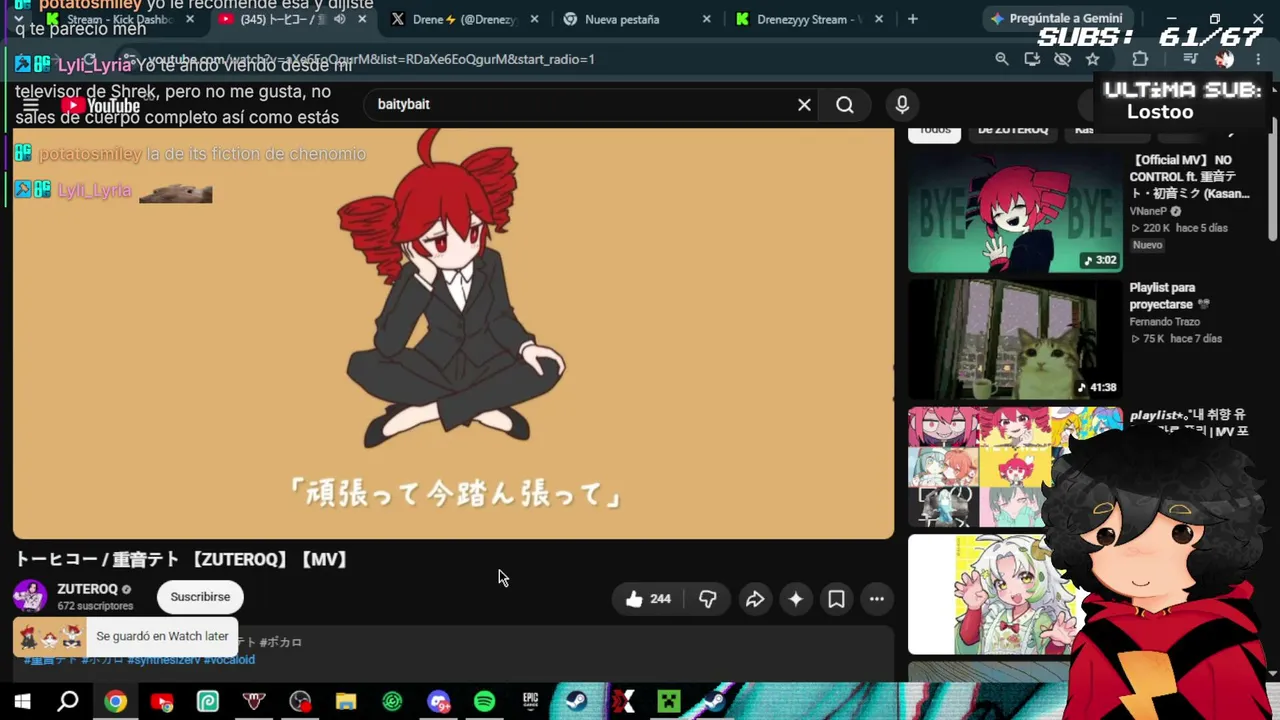Dislike the video with thumbs-down
Viewport: 1280px width, 720px height.
pyautogui.click(x=708, y=599)
